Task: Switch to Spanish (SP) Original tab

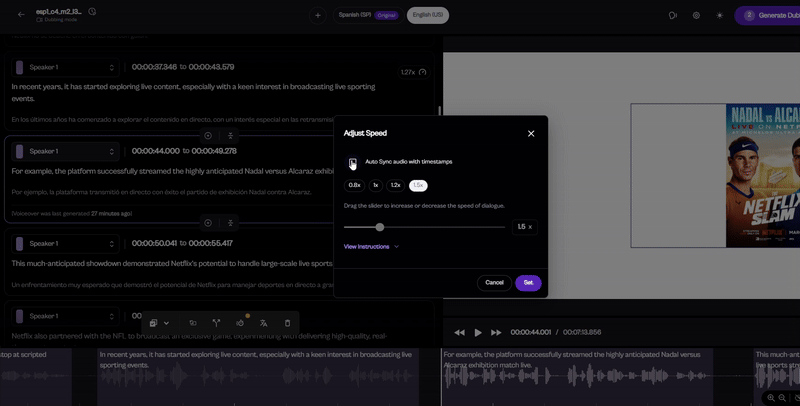Action: 368,15
